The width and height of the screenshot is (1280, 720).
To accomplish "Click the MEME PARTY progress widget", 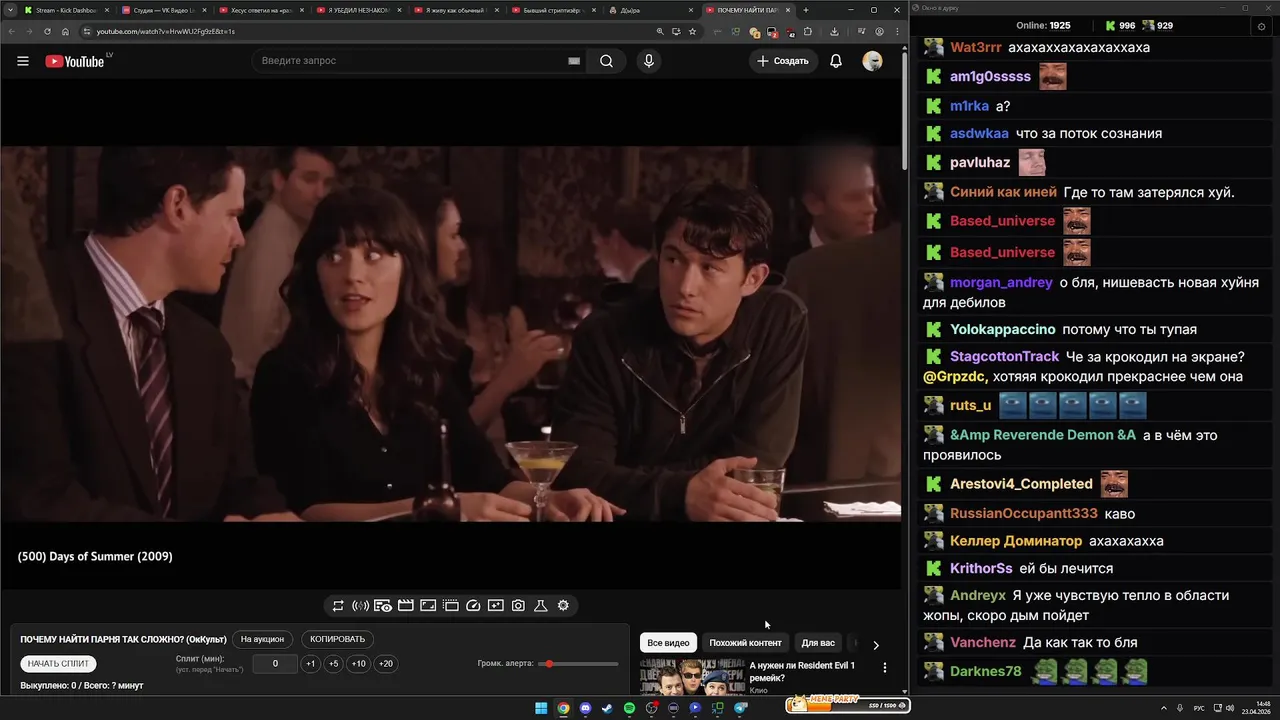I will [848, 705].
